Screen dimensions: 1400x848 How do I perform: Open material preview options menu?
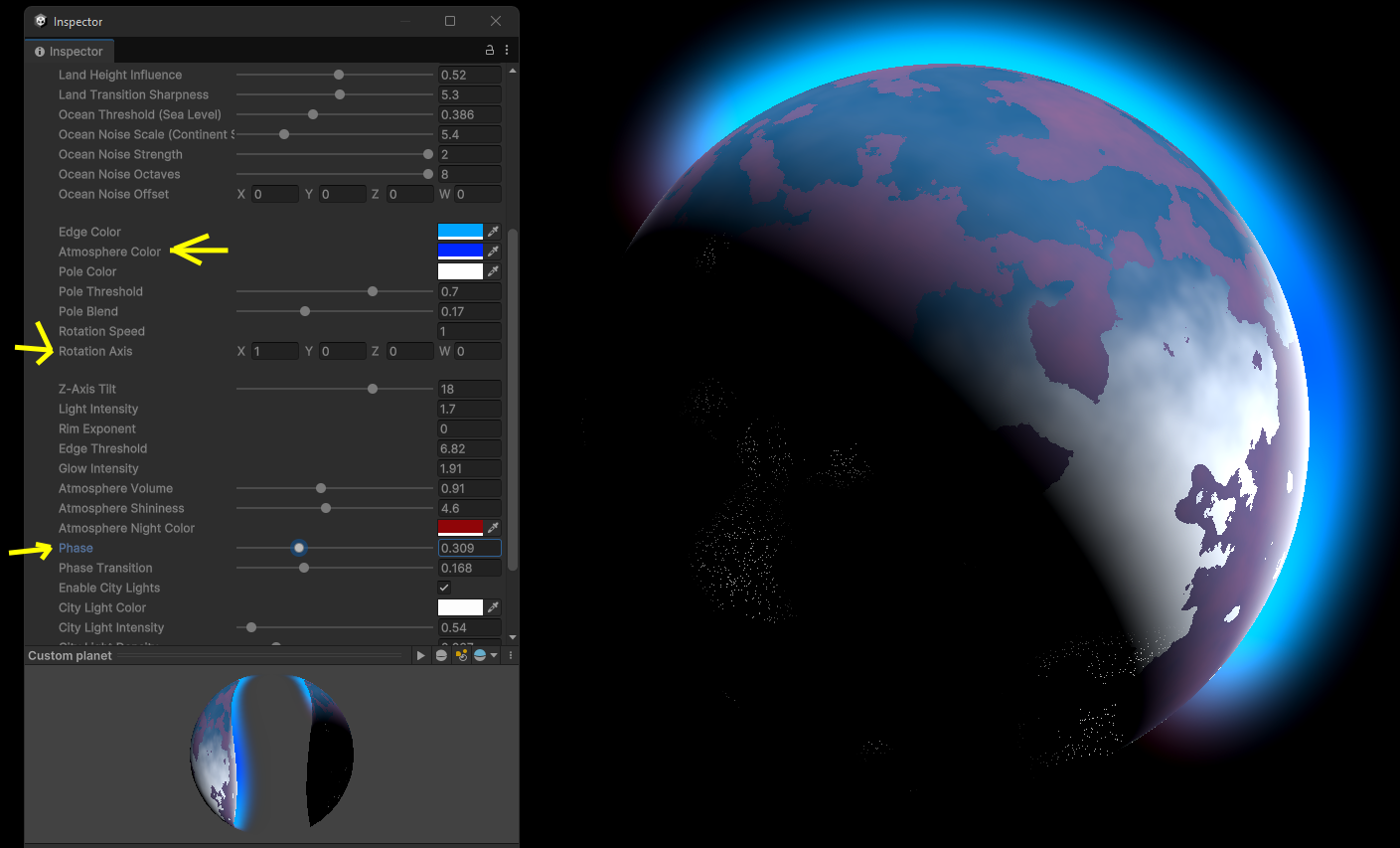pos(511,655)
